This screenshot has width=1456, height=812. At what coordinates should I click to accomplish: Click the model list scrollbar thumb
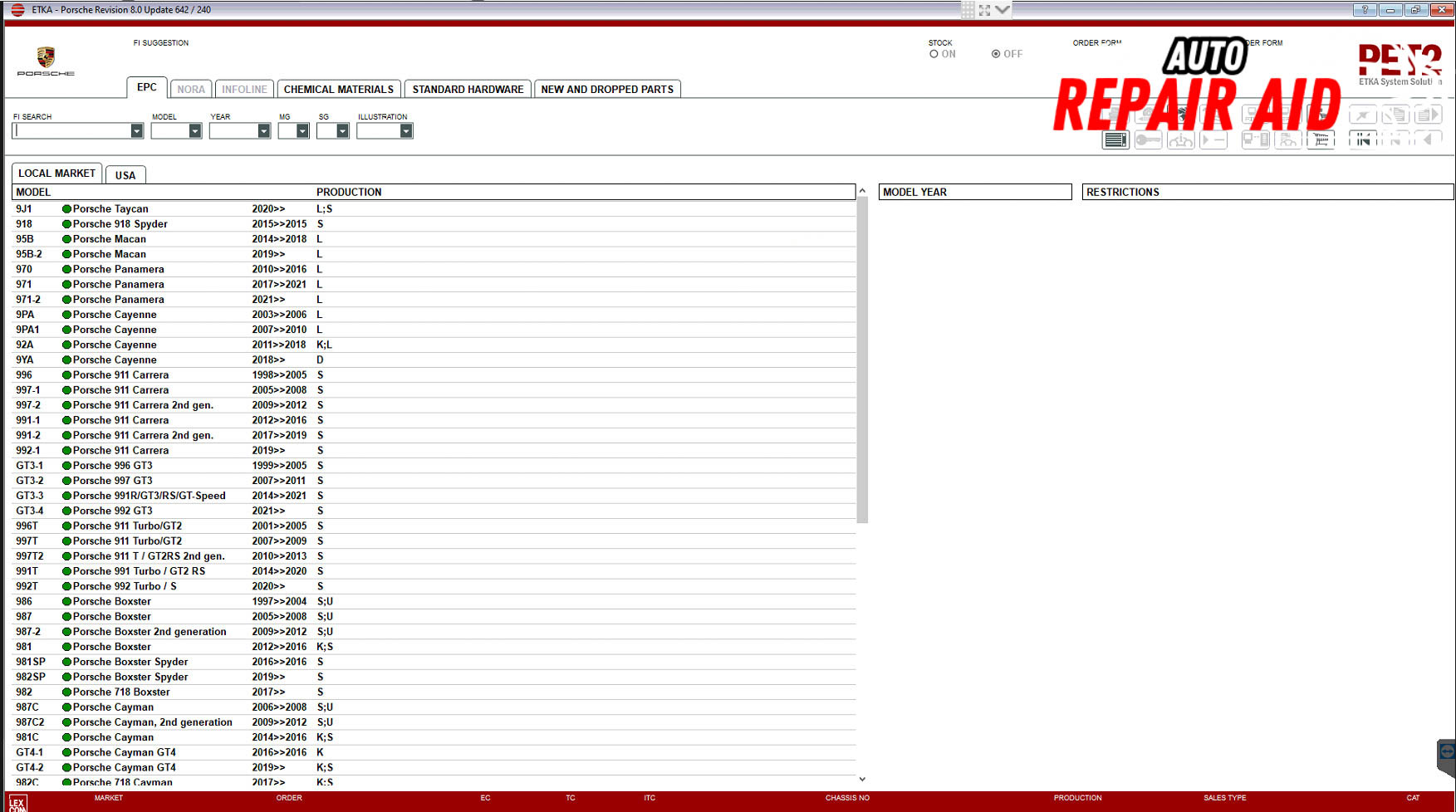tap(862, 360)
